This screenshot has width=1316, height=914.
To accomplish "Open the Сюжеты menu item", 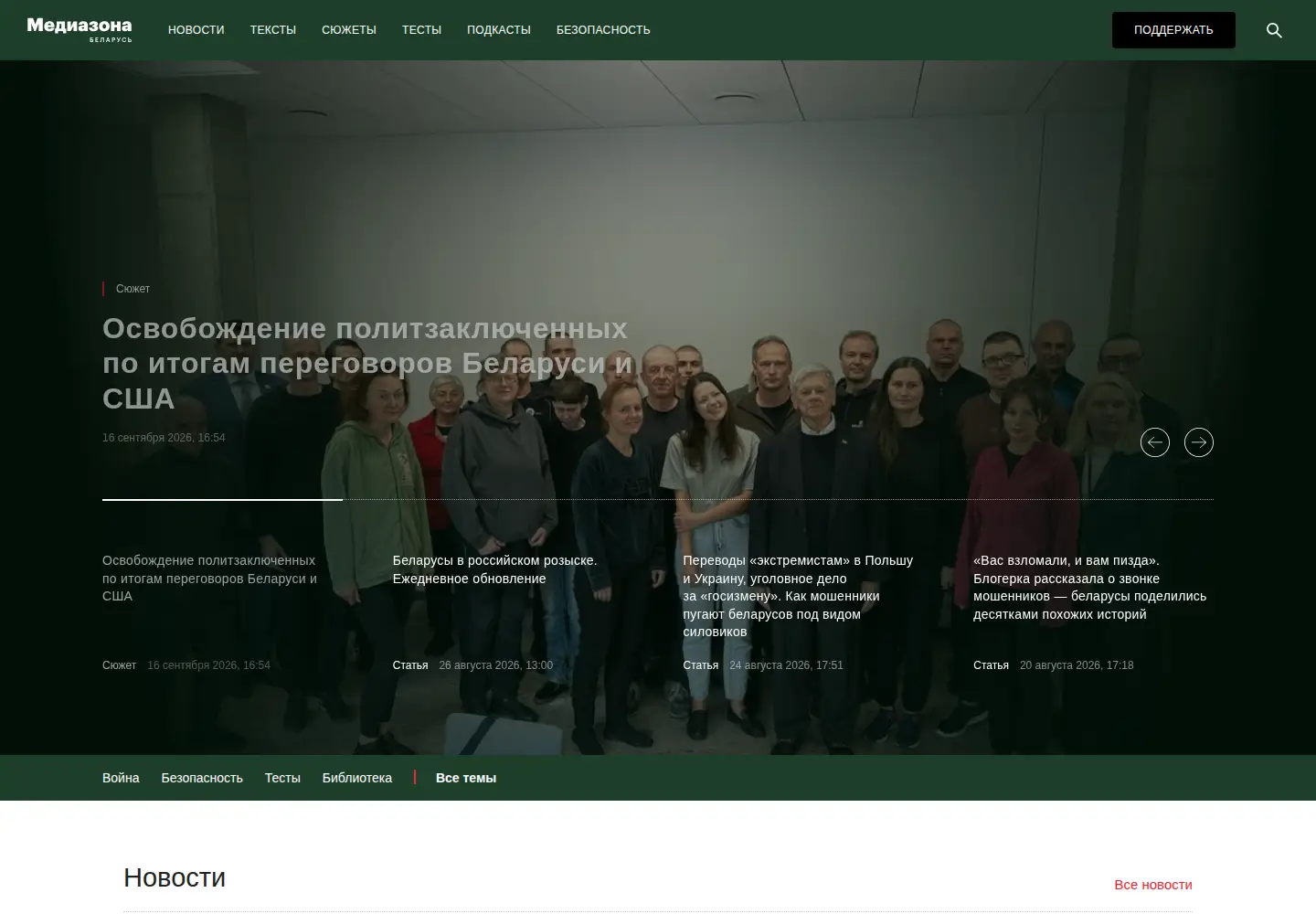I will pos(349,30).
